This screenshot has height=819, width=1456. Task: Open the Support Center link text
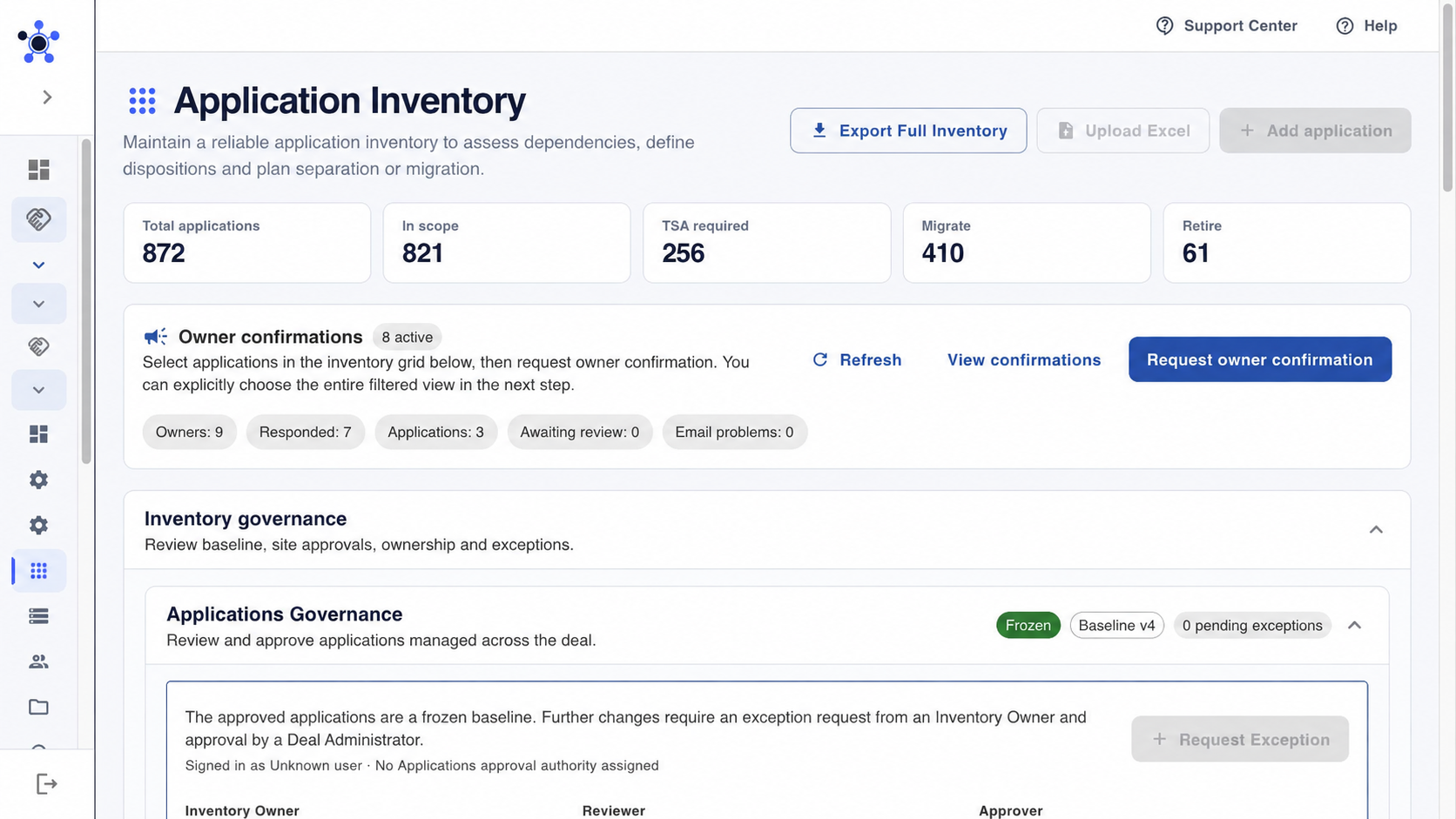(x=1240, y=26)
